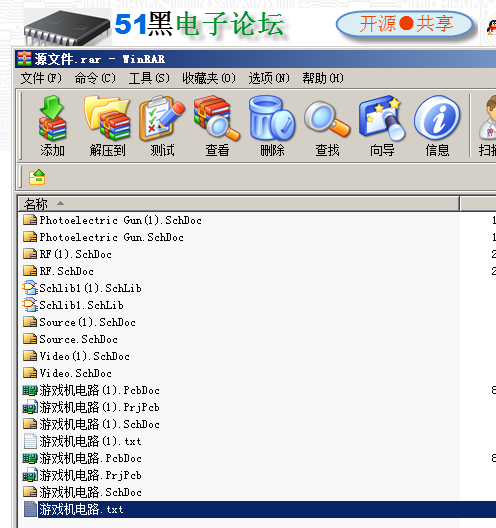Click the 测试 (Test) toolbar icon
Screen dimensions: 496x528
pos(162,118)
